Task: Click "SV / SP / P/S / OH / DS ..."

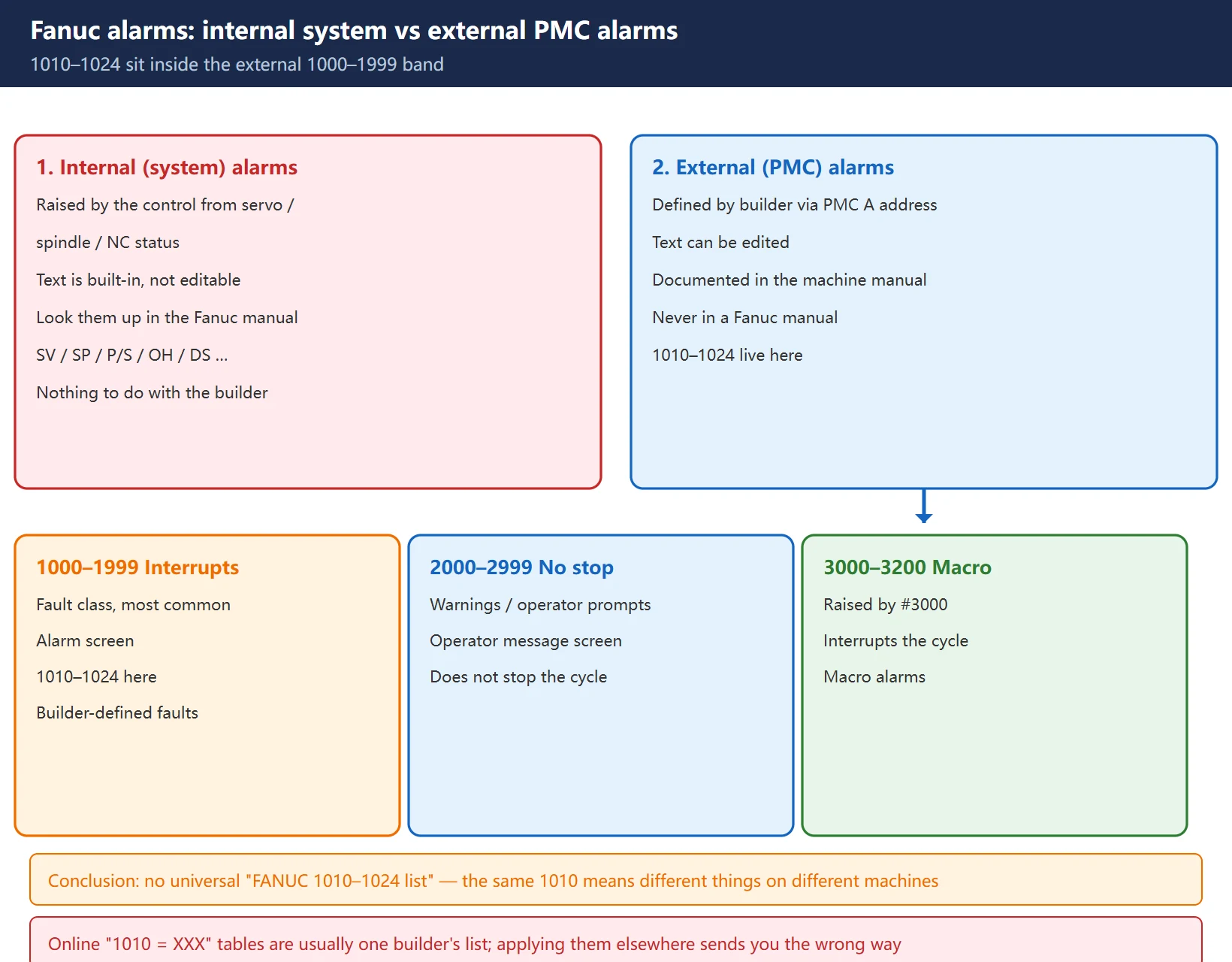Action: [132, 355]
